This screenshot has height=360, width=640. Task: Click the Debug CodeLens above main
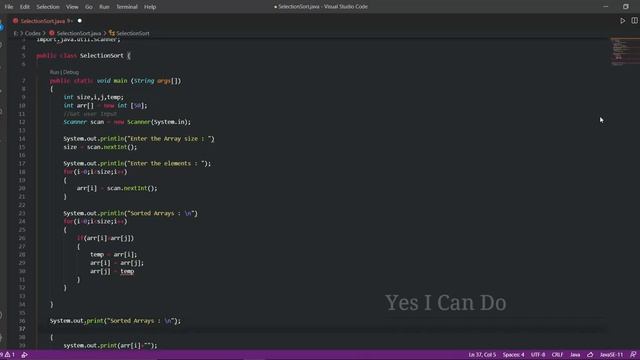[x=71, y=72]
